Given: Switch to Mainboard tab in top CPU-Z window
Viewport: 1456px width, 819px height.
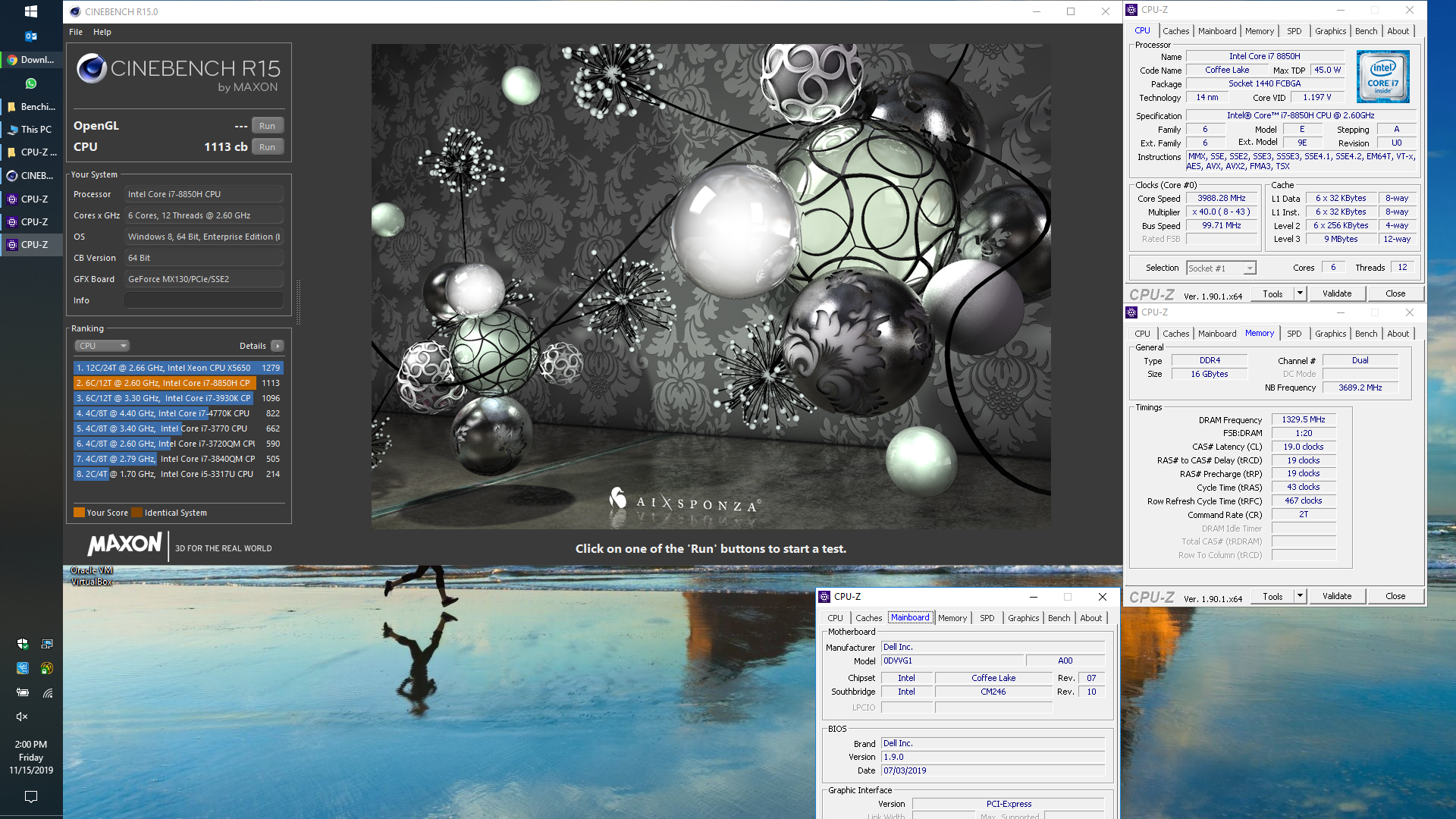Looking at the screenshot, I should pos(1217,31).
